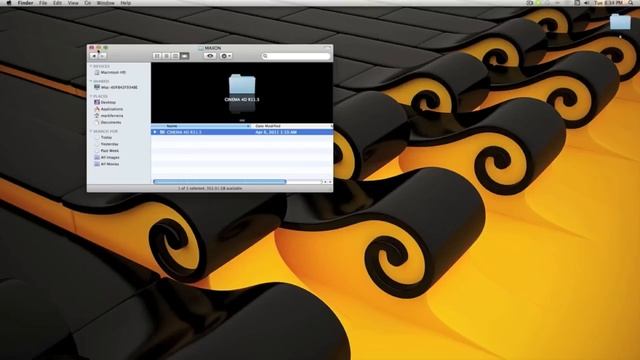Open the Help menu
640x360 pixels.
click(126, 3)
